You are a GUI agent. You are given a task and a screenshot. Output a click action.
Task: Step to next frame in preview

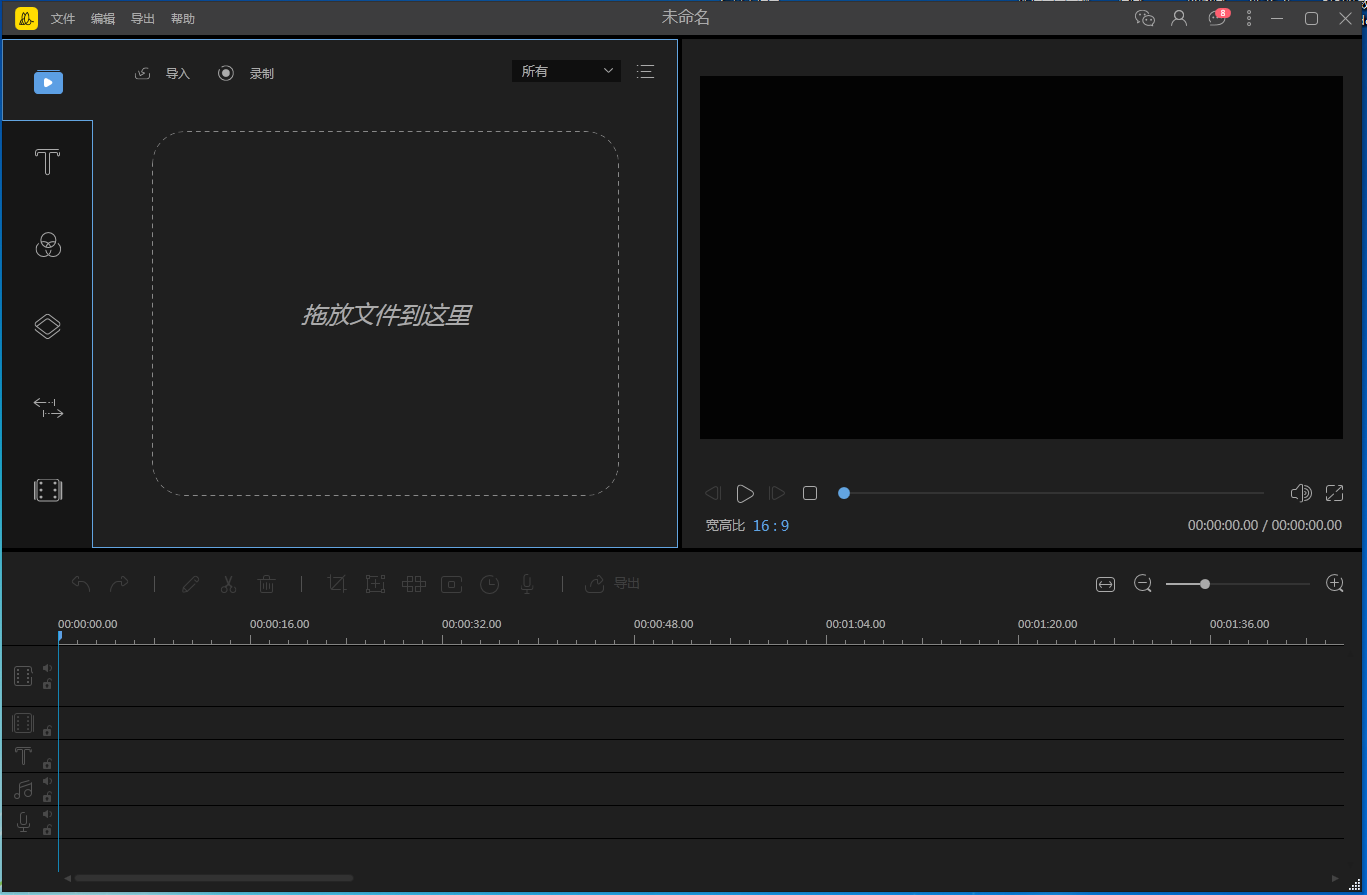(x=777, y=493)
